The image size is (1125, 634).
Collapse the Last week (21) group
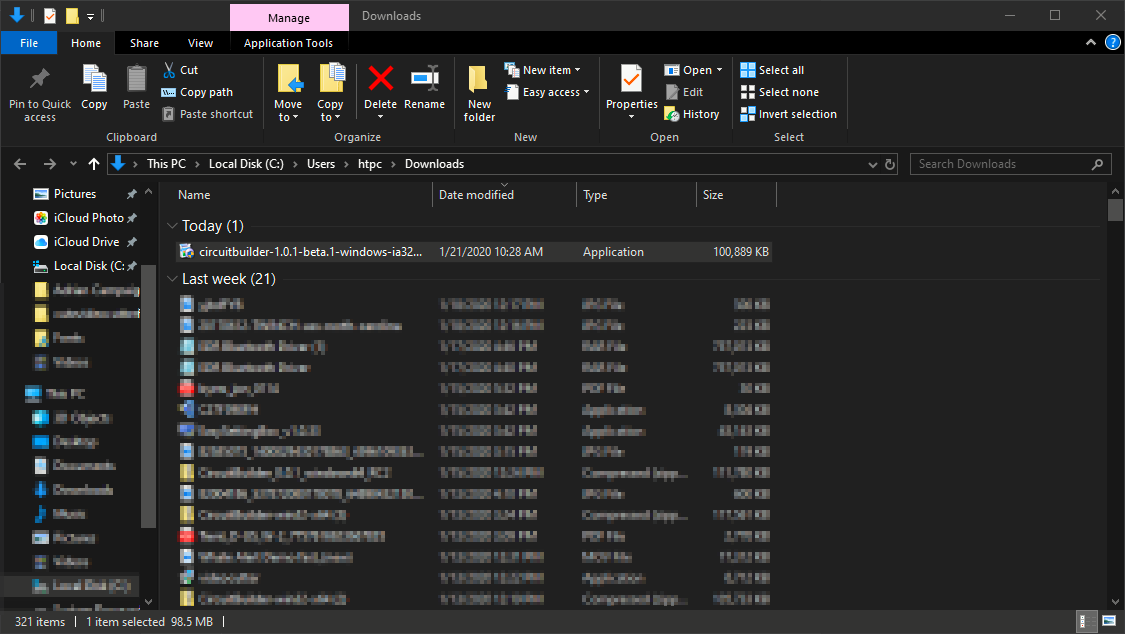point(172,278)
